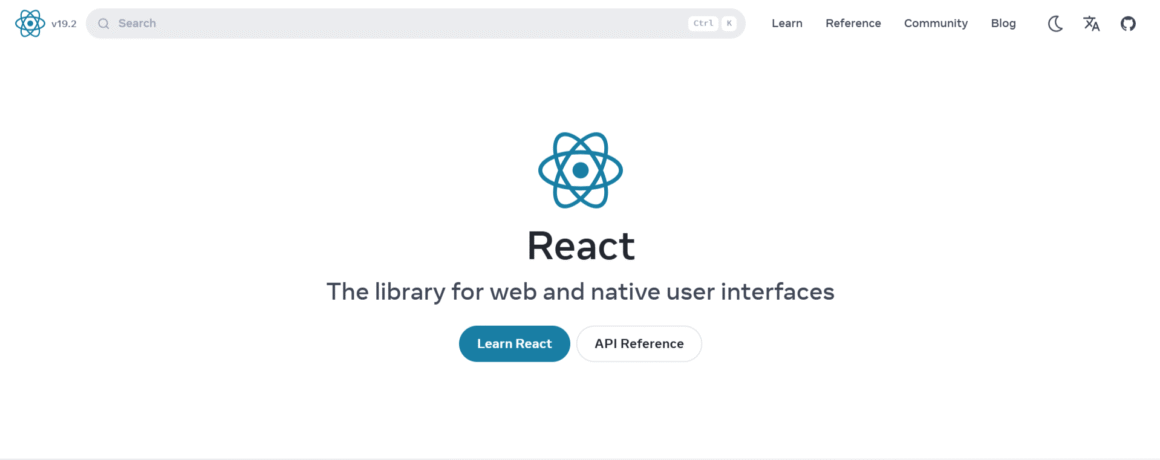The image size is (1160, 460).
Task: Open the Learn nav item
Action: (786, 24)
